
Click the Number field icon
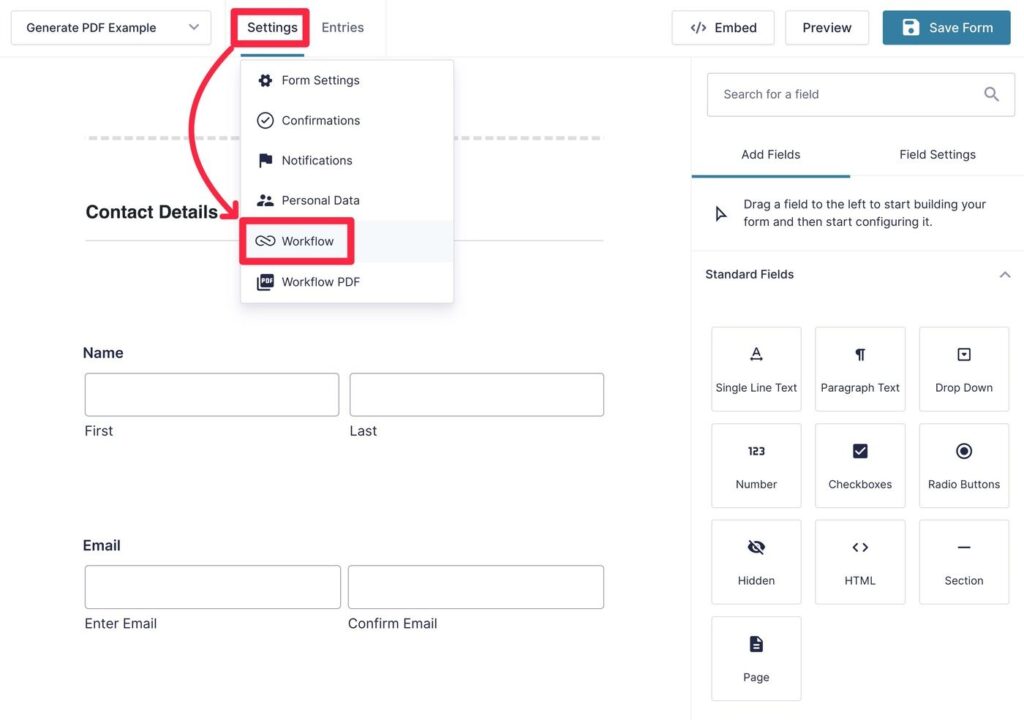pos(756,465)
